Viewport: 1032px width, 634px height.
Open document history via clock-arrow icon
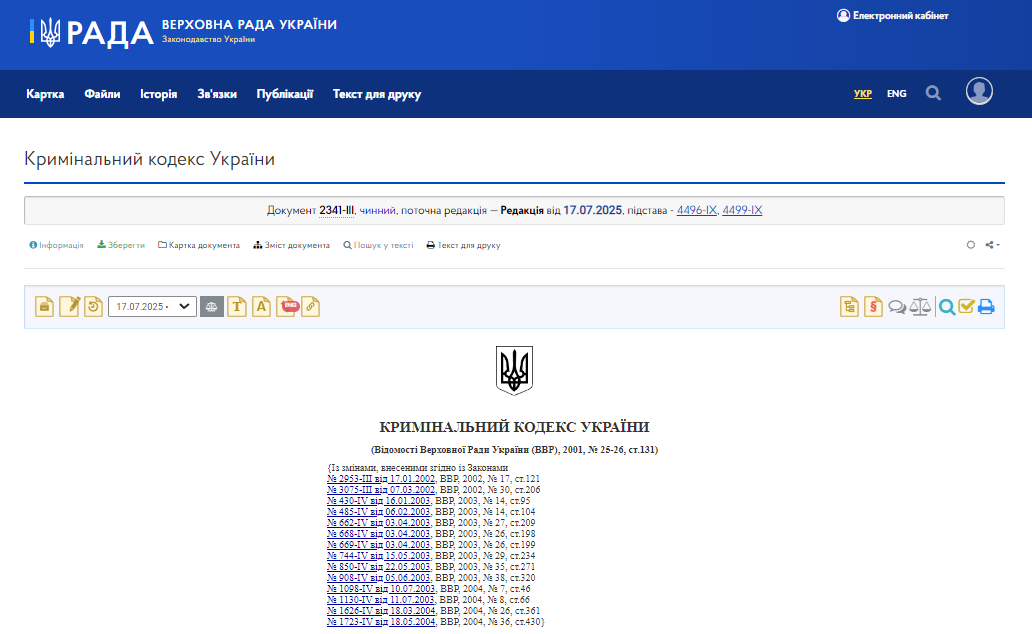pos(93,306)
